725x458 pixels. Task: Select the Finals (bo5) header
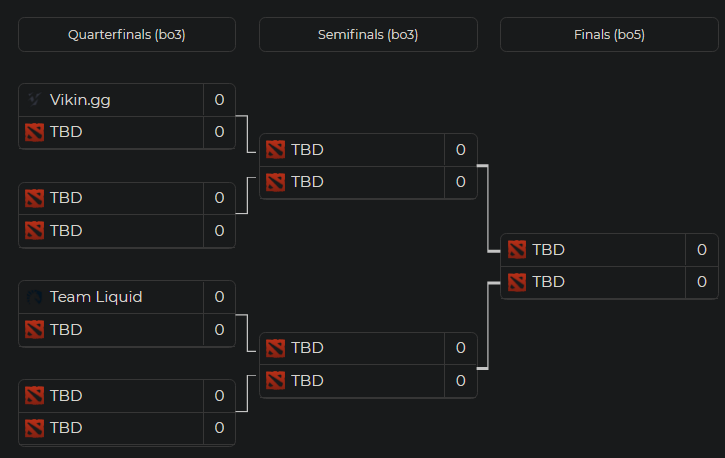[609, 34]
